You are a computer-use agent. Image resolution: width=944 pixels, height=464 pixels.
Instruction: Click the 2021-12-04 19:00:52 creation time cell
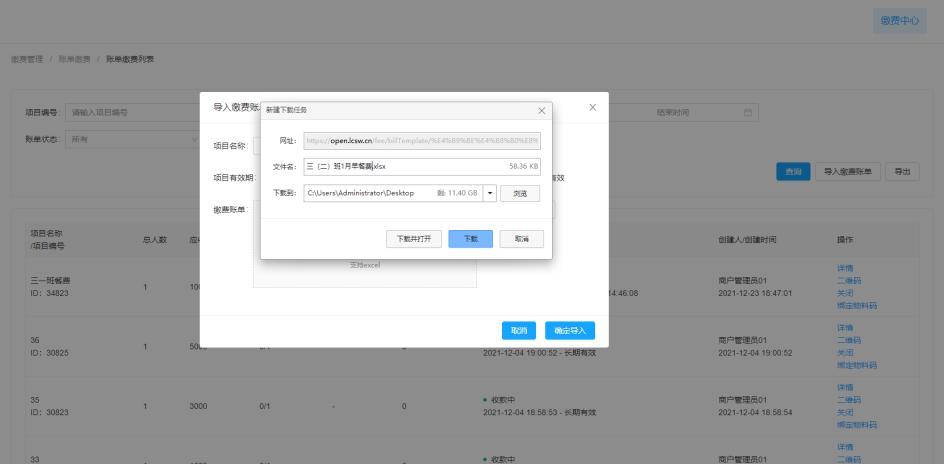tap(755, 353)
